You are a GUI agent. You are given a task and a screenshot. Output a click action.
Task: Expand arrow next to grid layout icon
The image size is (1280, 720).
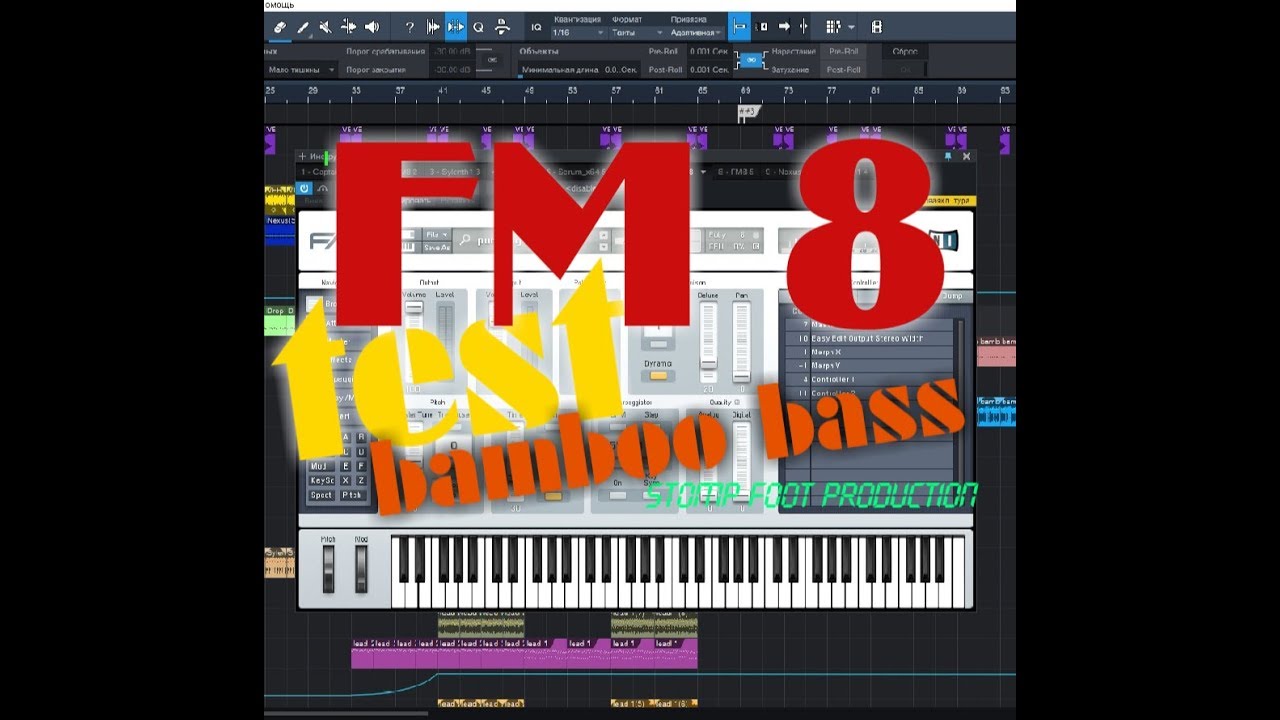[x=851, y=27]
